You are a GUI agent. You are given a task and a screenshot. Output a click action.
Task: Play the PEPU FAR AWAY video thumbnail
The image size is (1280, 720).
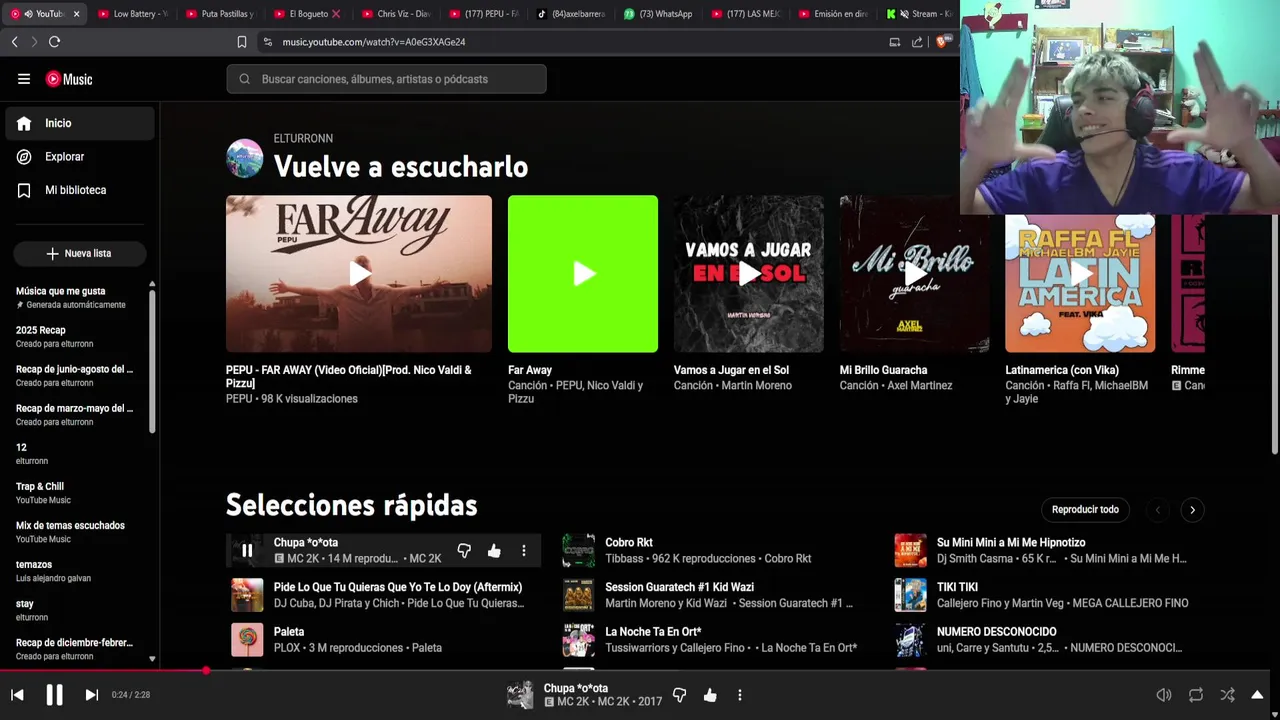coord(359,273)
